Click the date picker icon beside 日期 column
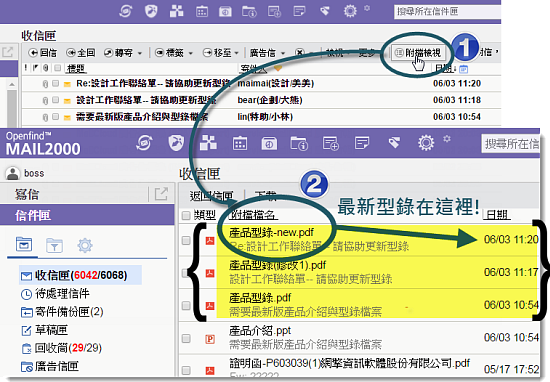This screenshot has height=382, width=550. pyautogui.click(x=463, y=69)
